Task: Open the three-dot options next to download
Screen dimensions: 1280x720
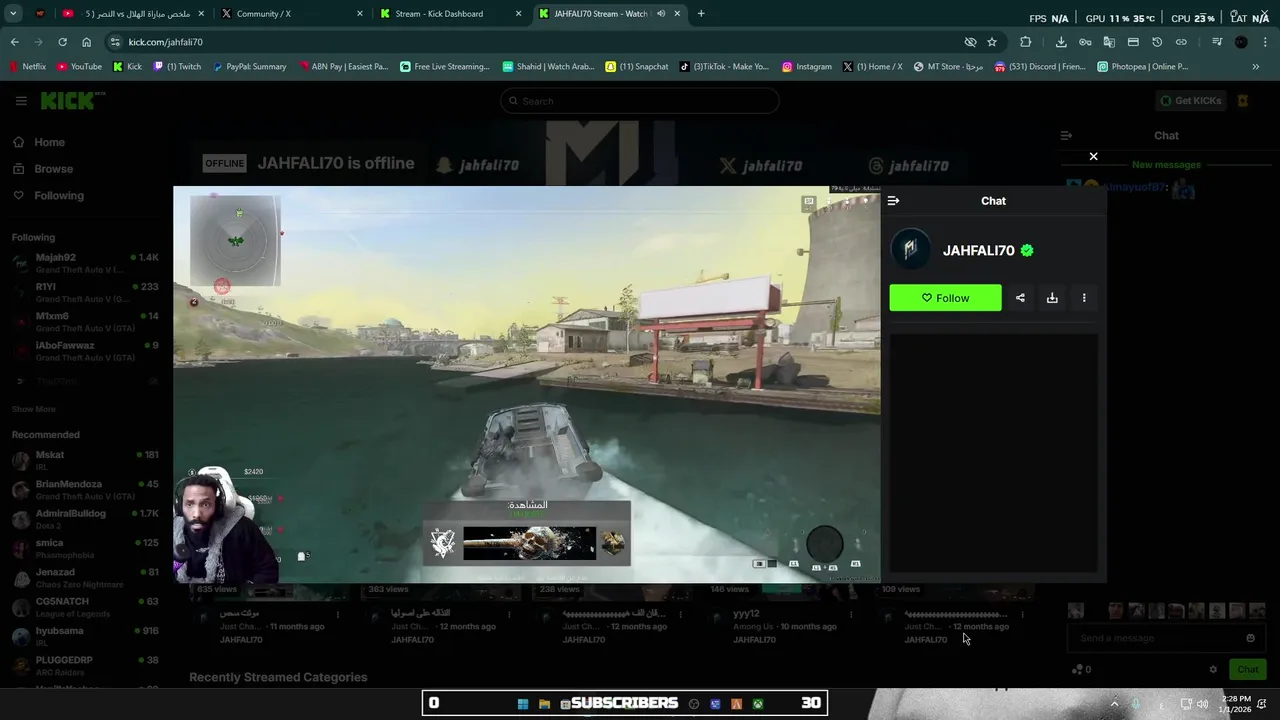Action: coord(1084,298)
